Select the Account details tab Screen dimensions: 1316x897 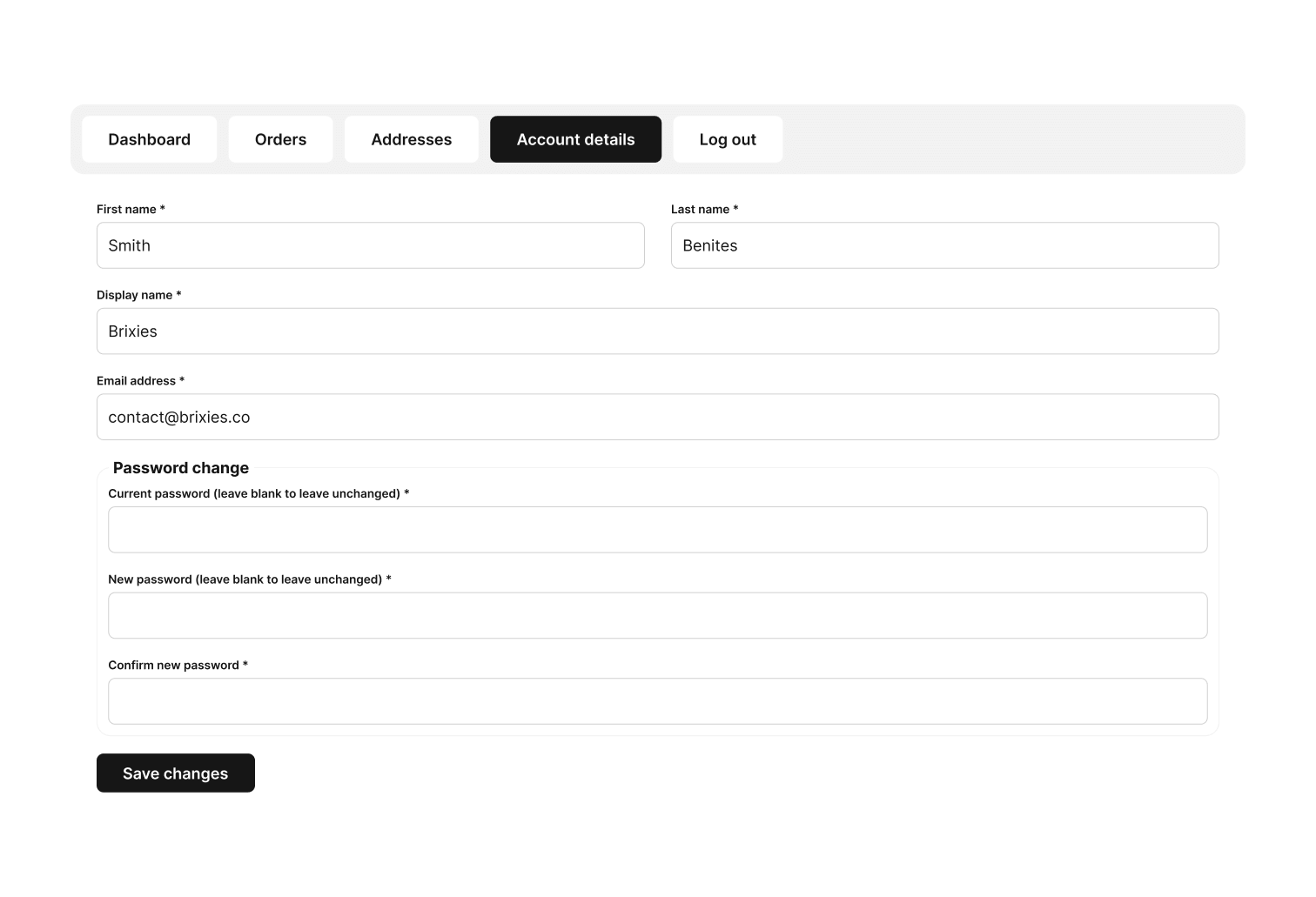pos(575,139)
